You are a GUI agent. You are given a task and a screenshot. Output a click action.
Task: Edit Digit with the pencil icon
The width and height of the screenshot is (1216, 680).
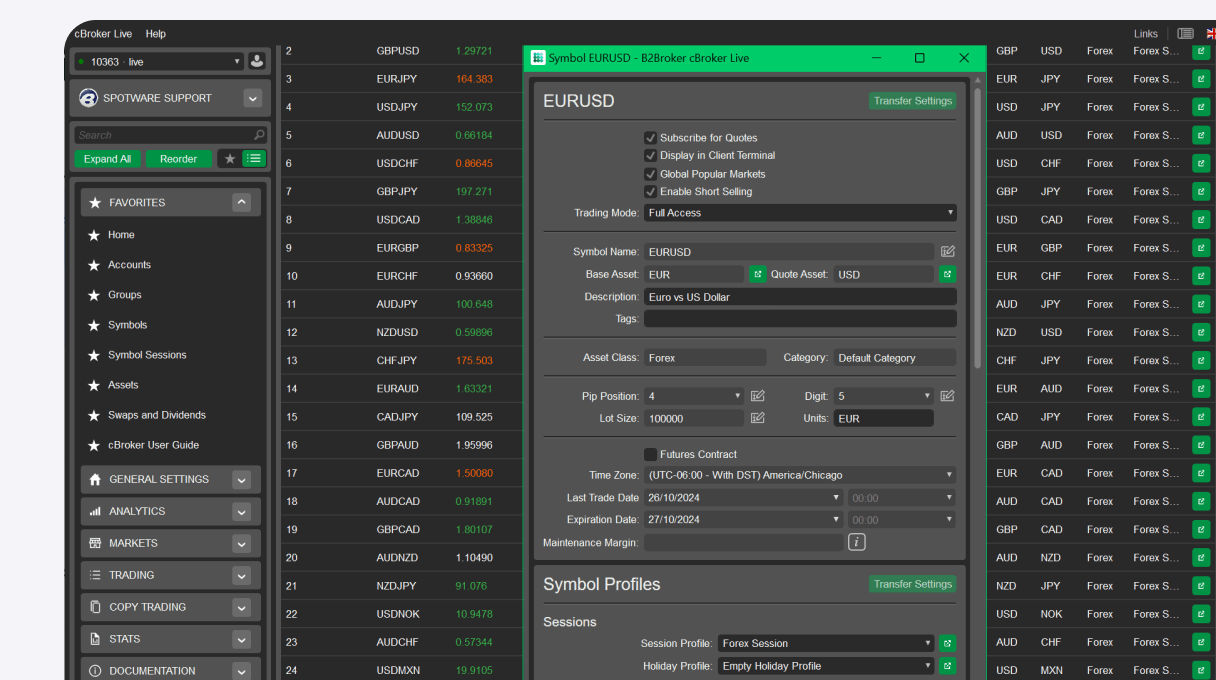pyautogui.click(x=948, y=396)
